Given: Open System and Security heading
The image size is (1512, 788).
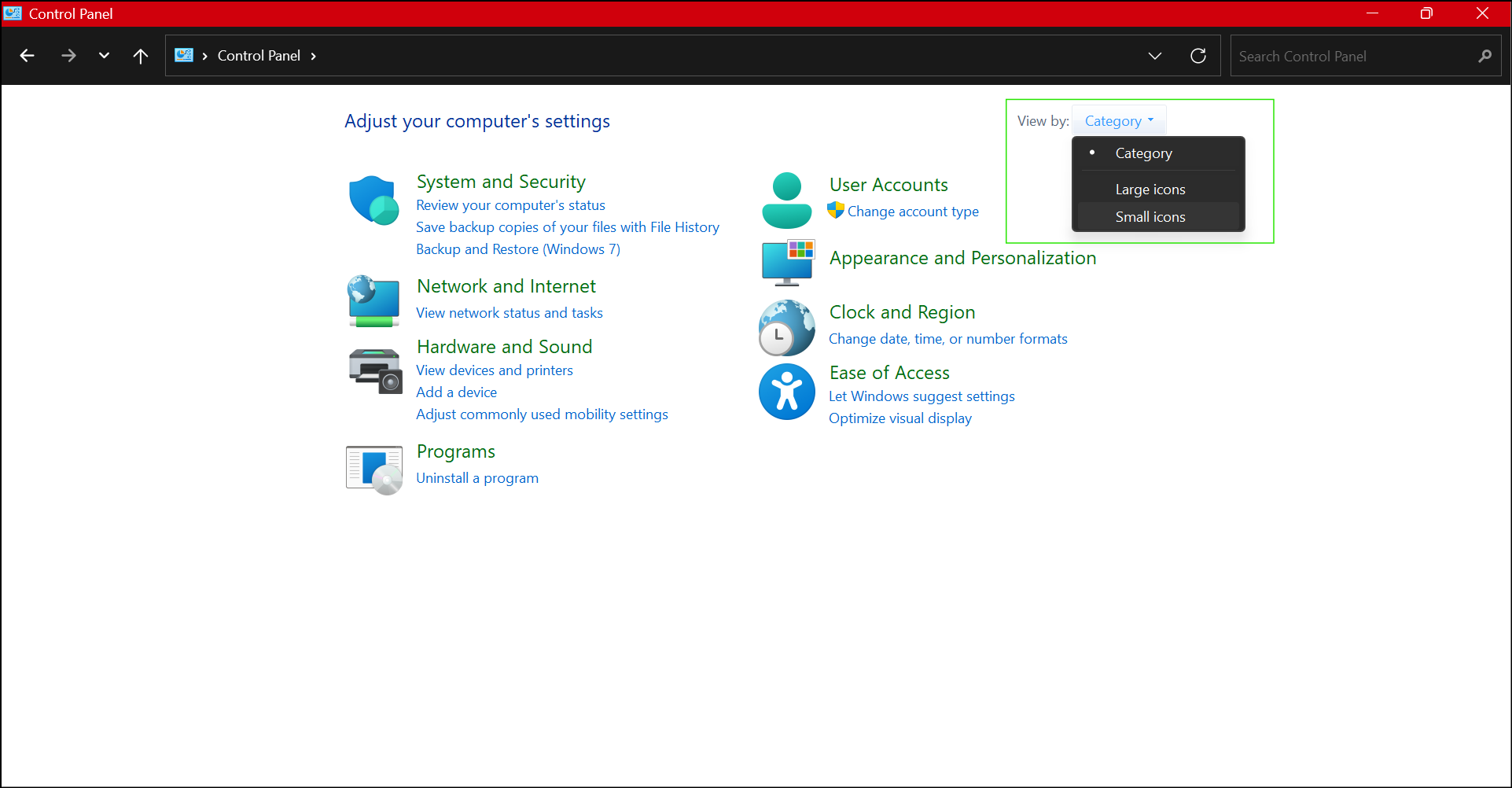Looking at the screenshot, I should click(x=501, y=182).
